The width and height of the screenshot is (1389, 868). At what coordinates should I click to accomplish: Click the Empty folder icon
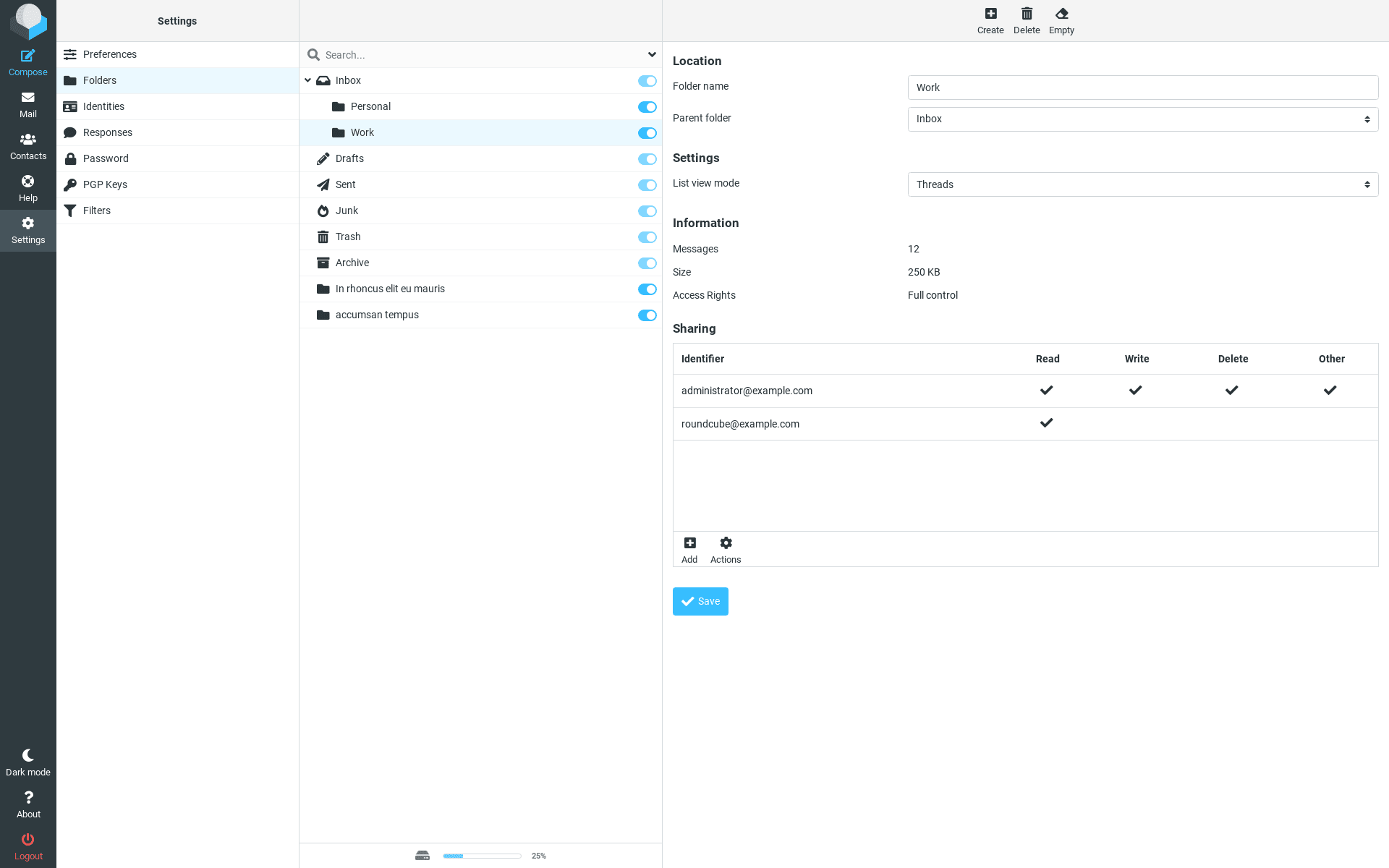1061,20
